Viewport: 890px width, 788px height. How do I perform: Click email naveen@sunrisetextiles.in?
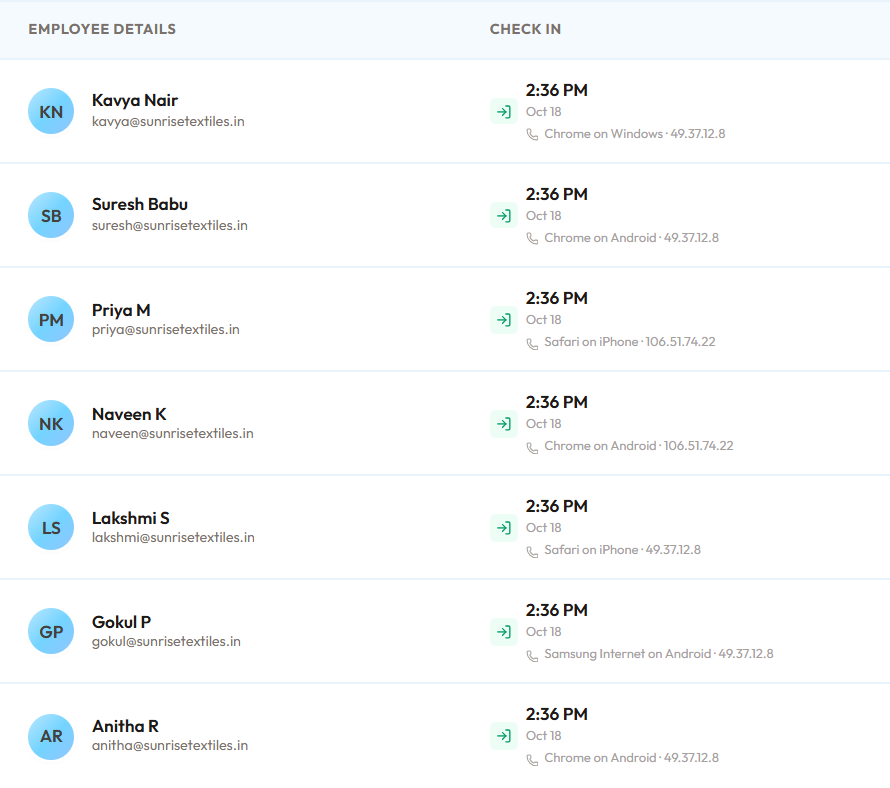[173, 433]
